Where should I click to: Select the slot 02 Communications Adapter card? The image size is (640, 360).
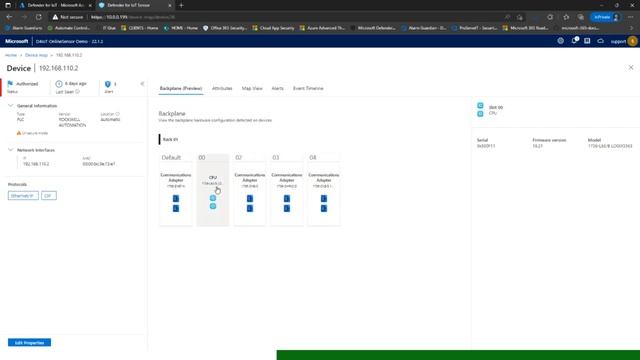click(250, 190)
